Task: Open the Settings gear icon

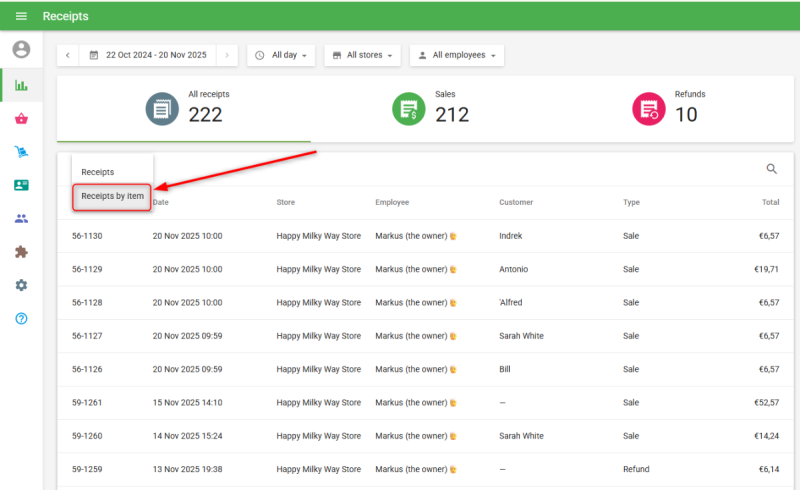Action: pos(21,285)
